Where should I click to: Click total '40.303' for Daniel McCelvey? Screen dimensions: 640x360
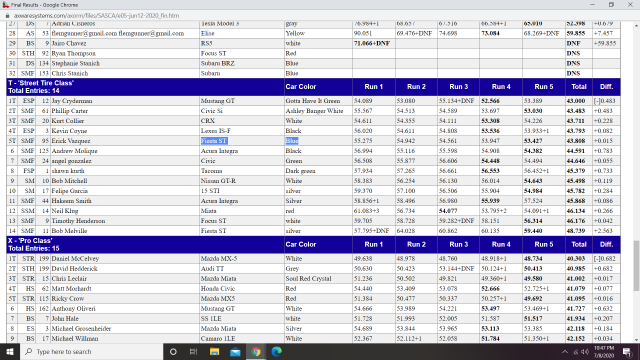(576, 258)
